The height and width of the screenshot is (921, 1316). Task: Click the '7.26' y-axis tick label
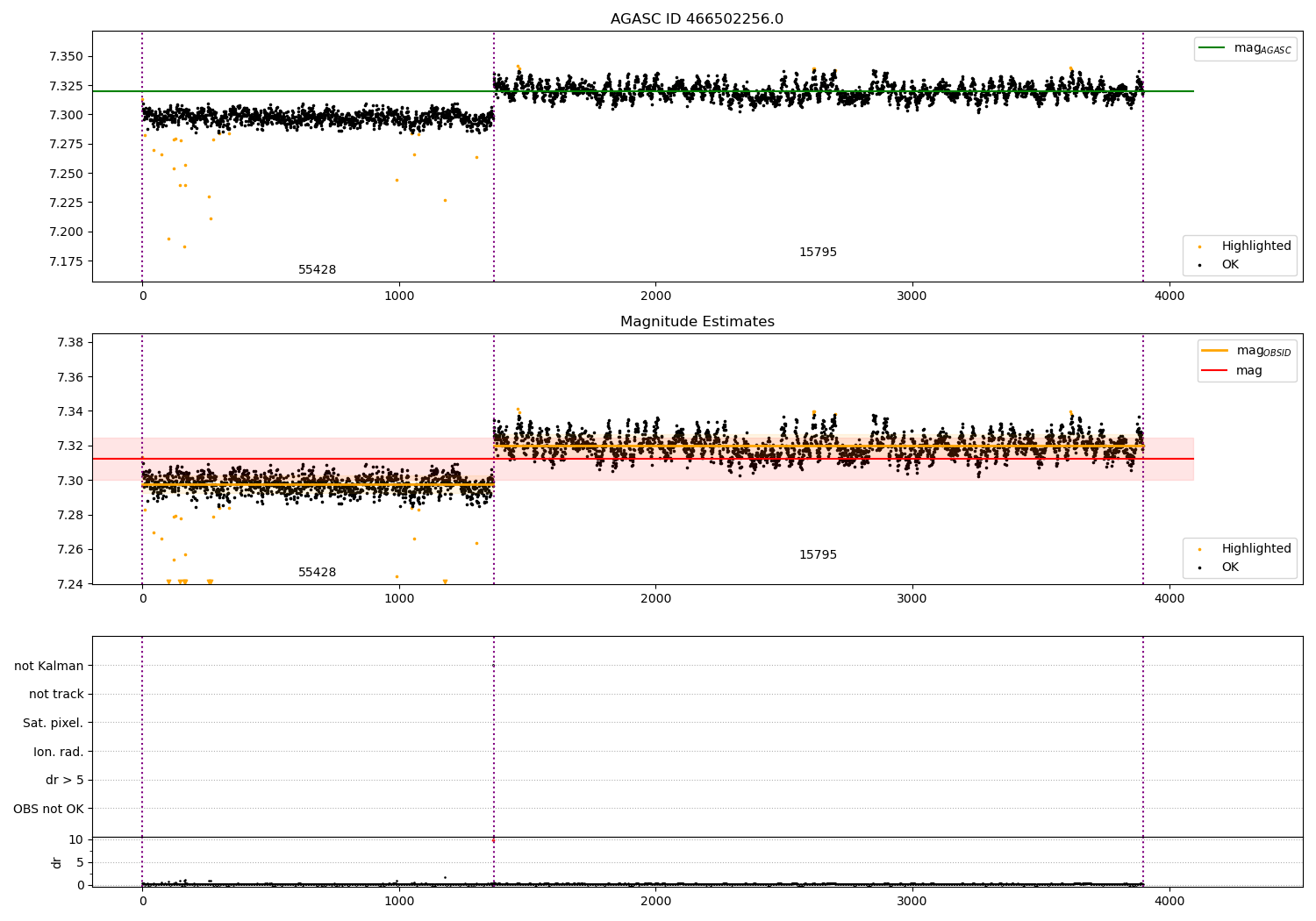coord(70,550)
